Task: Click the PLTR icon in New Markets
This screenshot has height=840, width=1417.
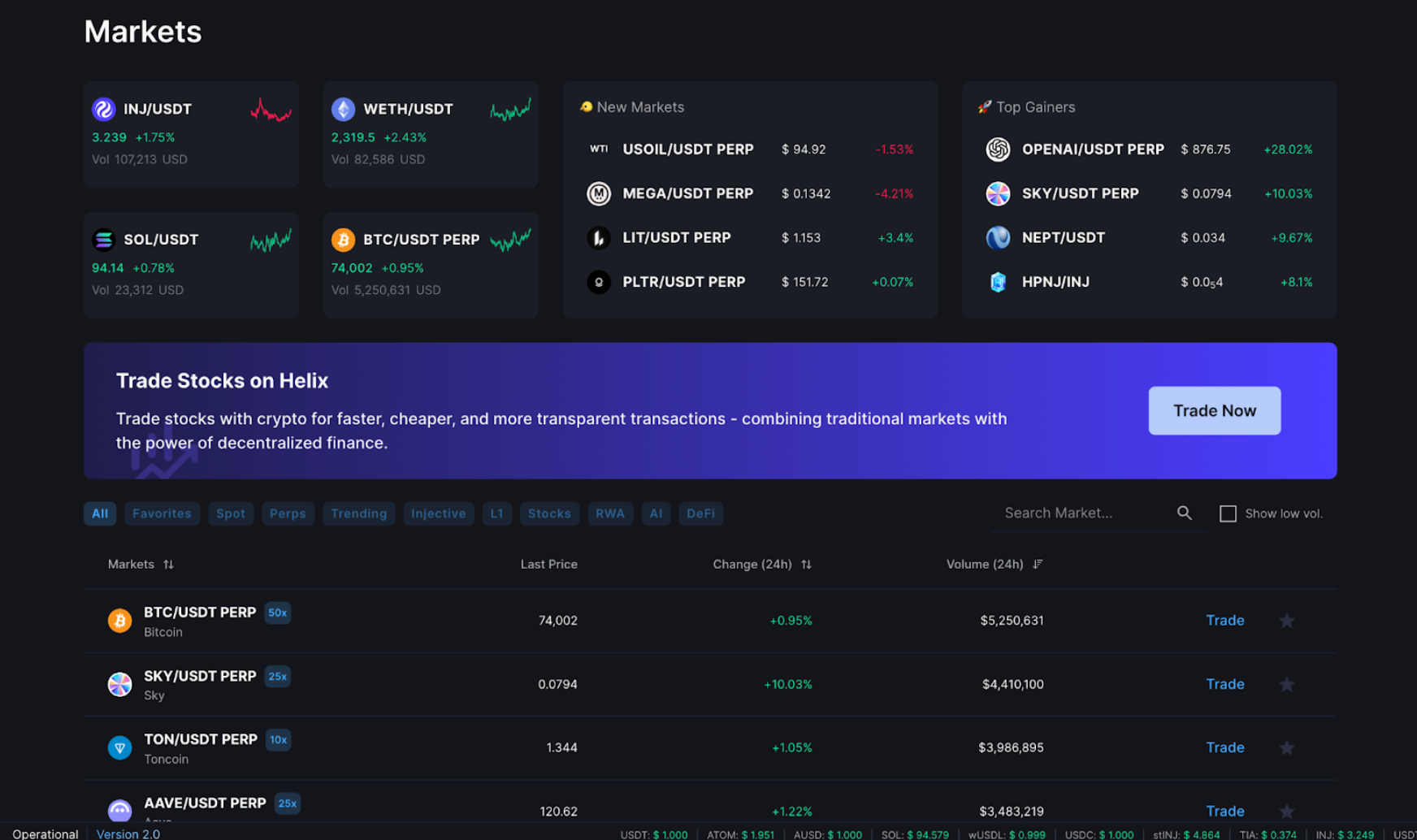Action: tap(599, 282)
